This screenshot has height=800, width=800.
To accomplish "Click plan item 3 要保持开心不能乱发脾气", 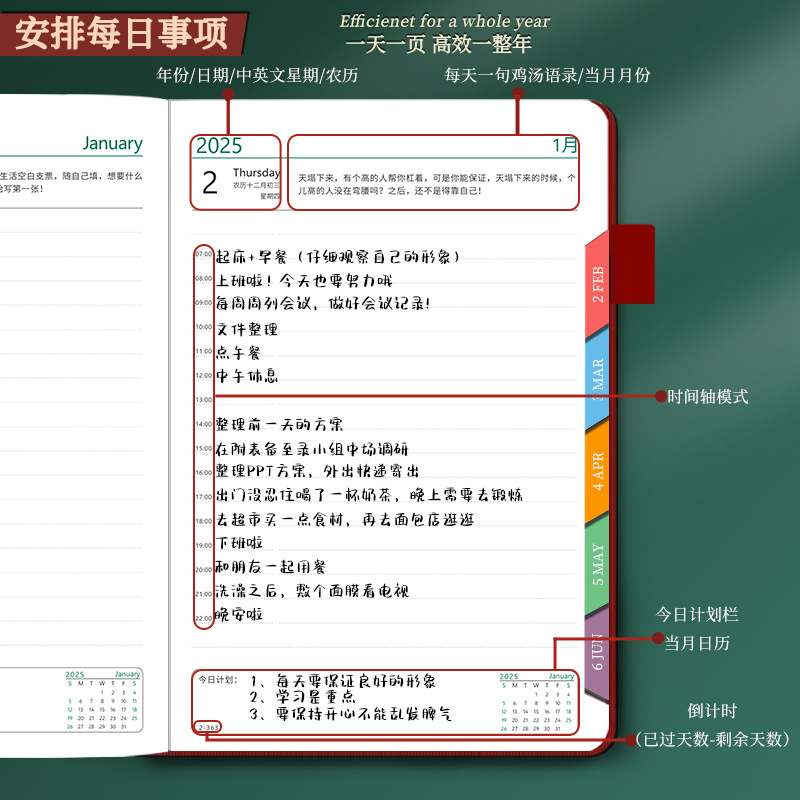I will (351, 713).
